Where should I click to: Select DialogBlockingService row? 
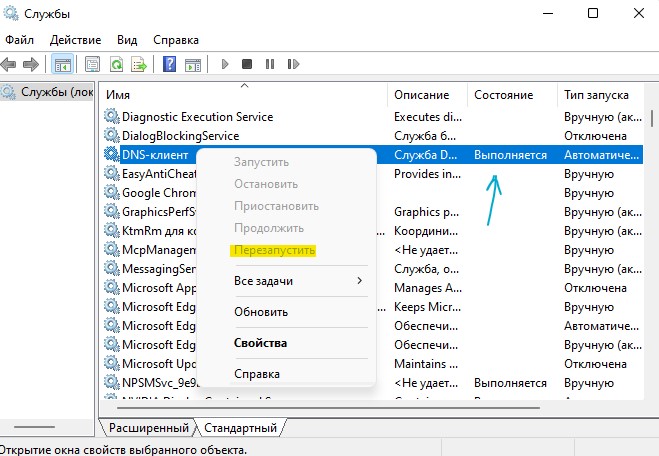[373, 136]
